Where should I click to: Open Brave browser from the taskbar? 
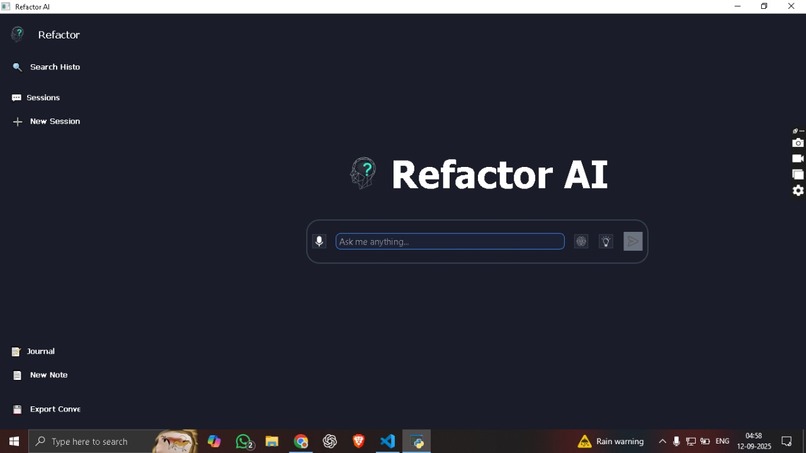tap(358, 441)
